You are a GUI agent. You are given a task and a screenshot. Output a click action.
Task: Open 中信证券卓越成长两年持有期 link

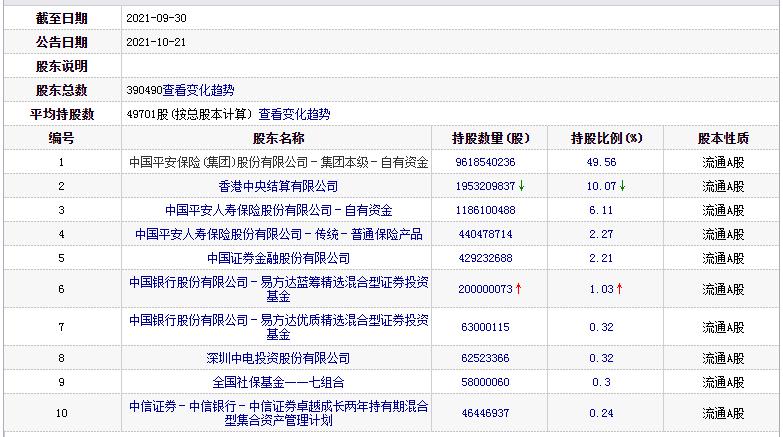pyautogui.click(x=278, y=413)
